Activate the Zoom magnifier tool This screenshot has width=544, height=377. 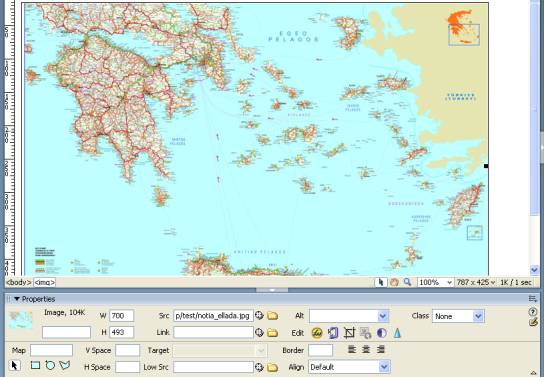pos(408,282)
